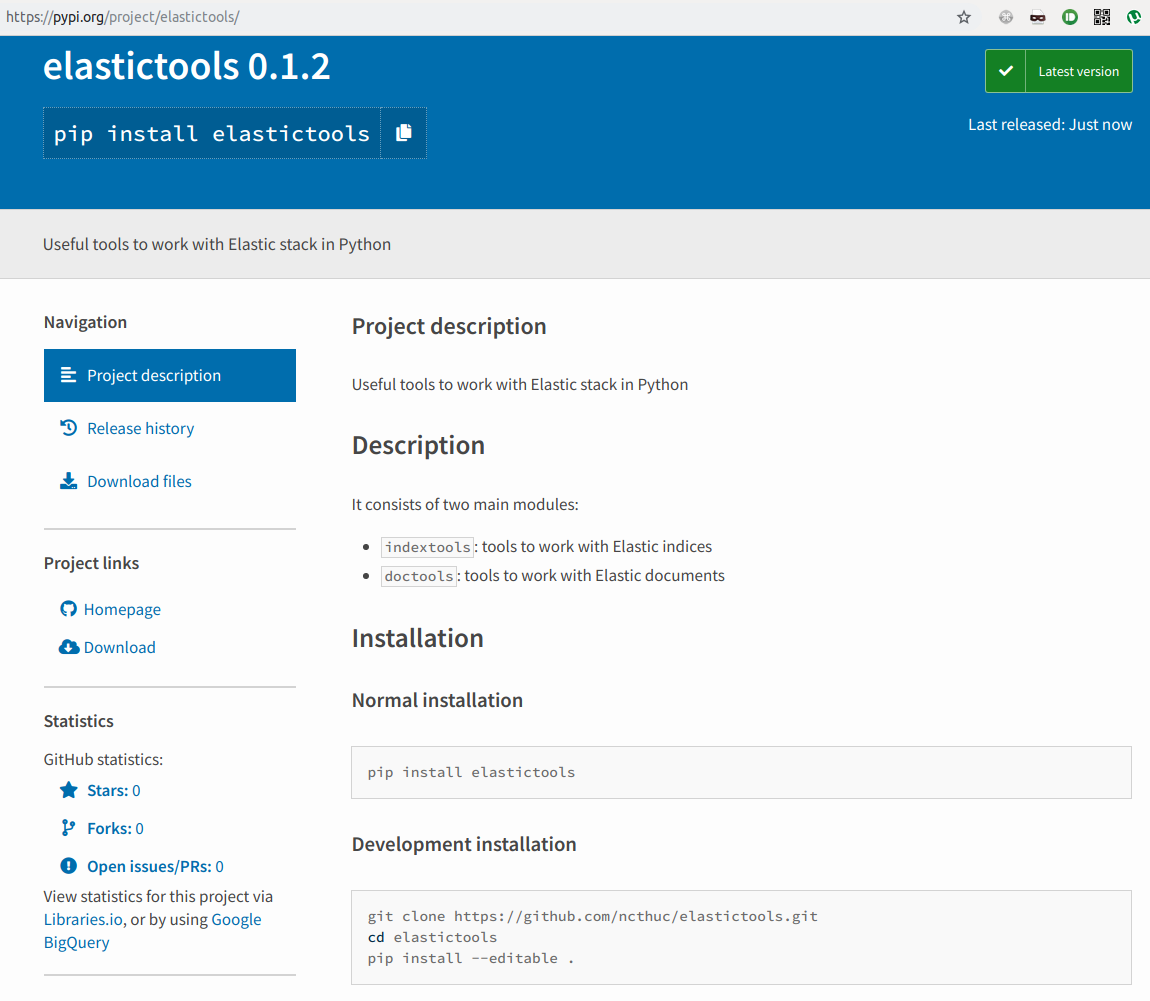1150x1001 pixels.
Task: Click the Statistics sidebar heading
Action: (78, 721)
